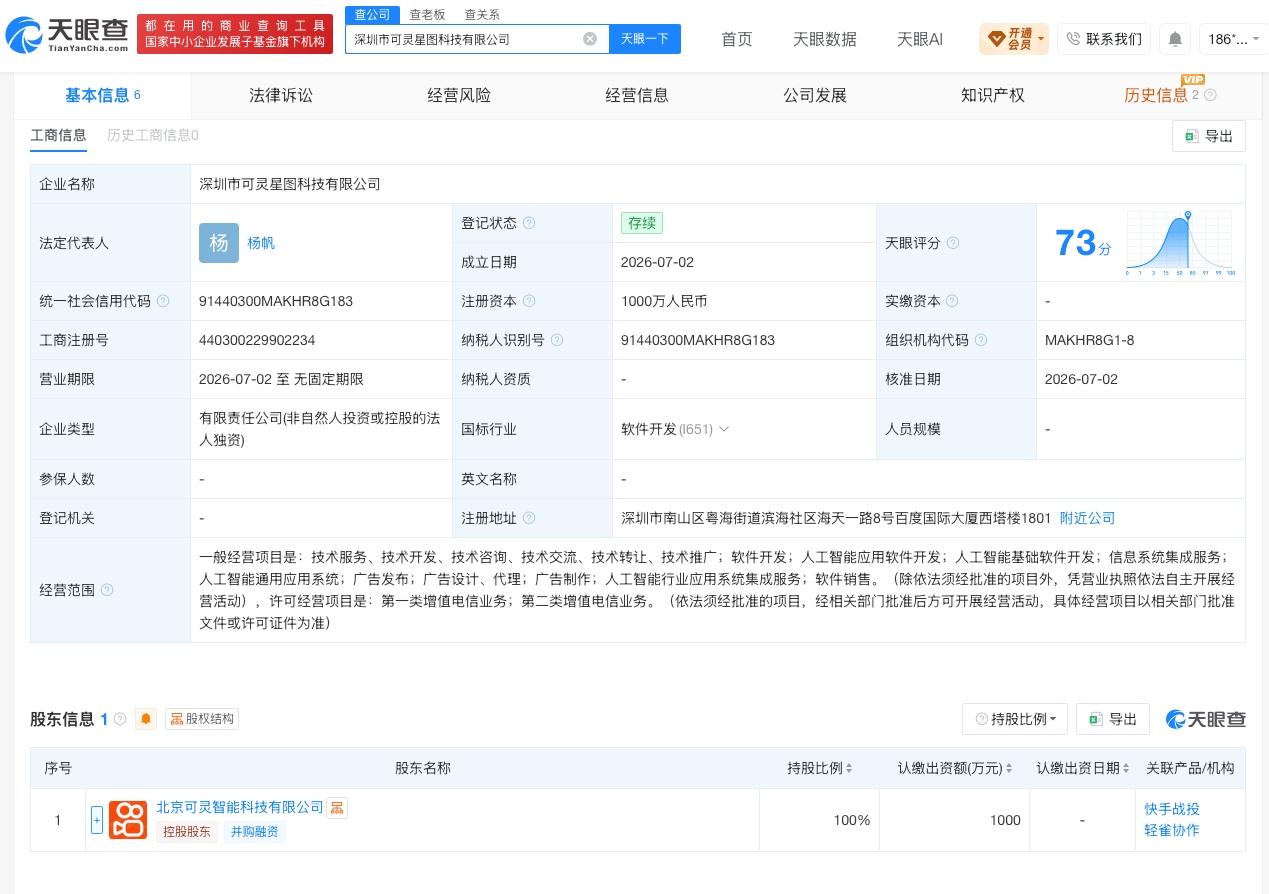The height and width of the screenshot is (894, 1269).
Task: Click the 天眼评分 score distribution chart
Action: pyautogui.click(x=1180, y=243)
